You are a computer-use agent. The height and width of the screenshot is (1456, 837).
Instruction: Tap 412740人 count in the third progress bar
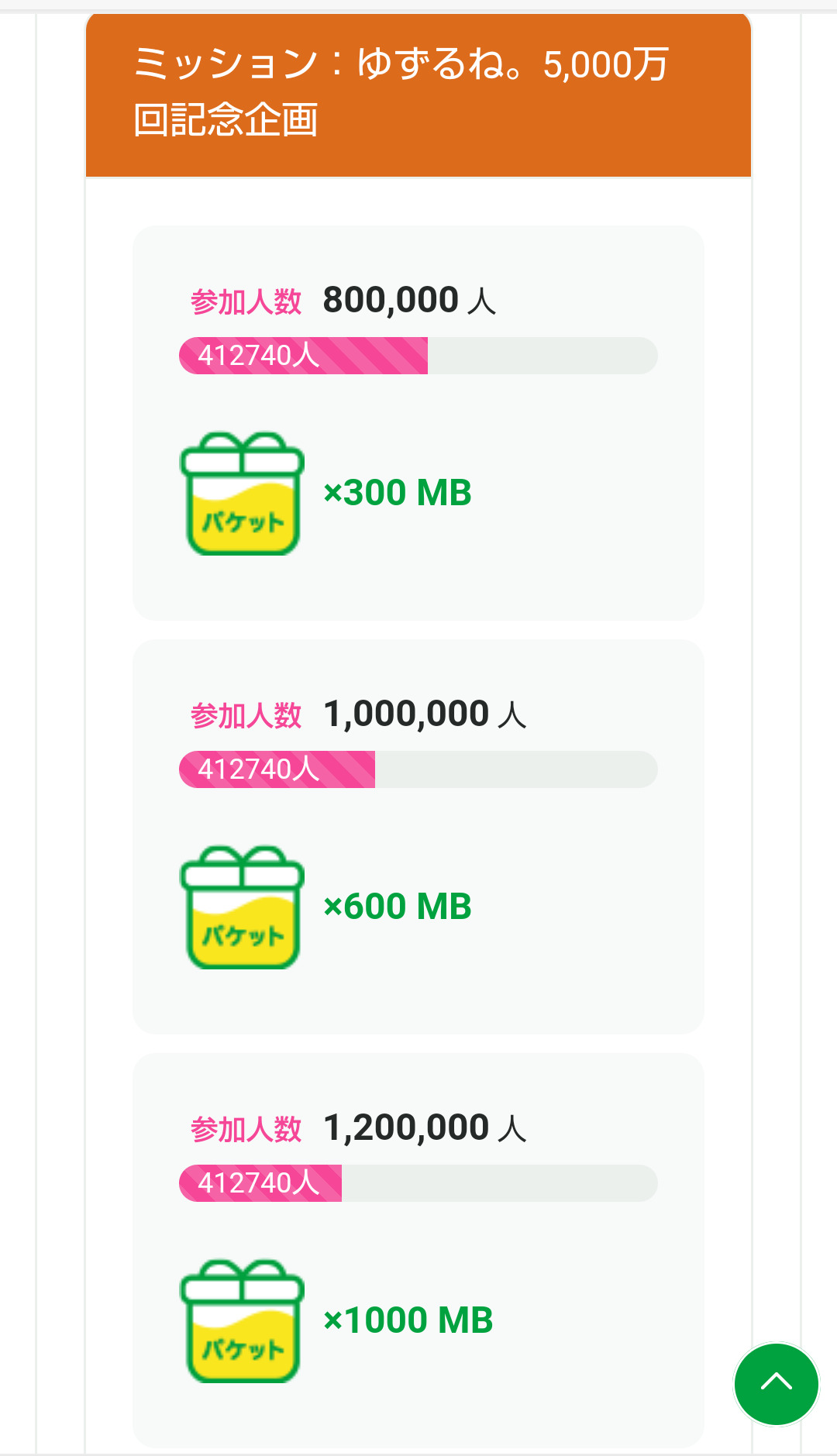259,1183
